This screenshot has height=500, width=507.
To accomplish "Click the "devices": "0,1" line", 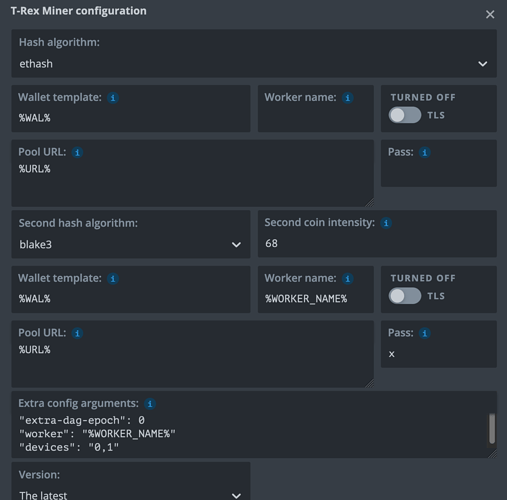I will pyautogui.click(x=69, y=447).
